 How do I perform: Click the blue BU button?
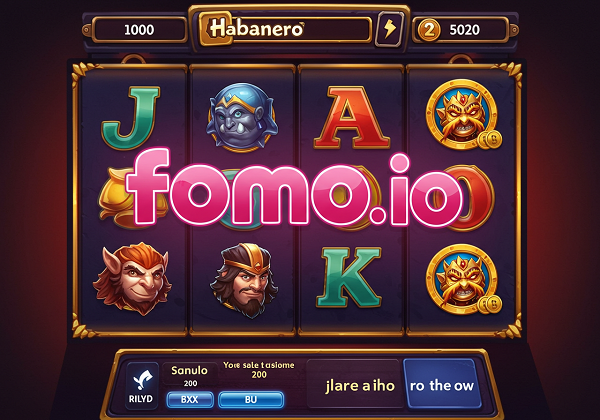[x=251, y=400]
